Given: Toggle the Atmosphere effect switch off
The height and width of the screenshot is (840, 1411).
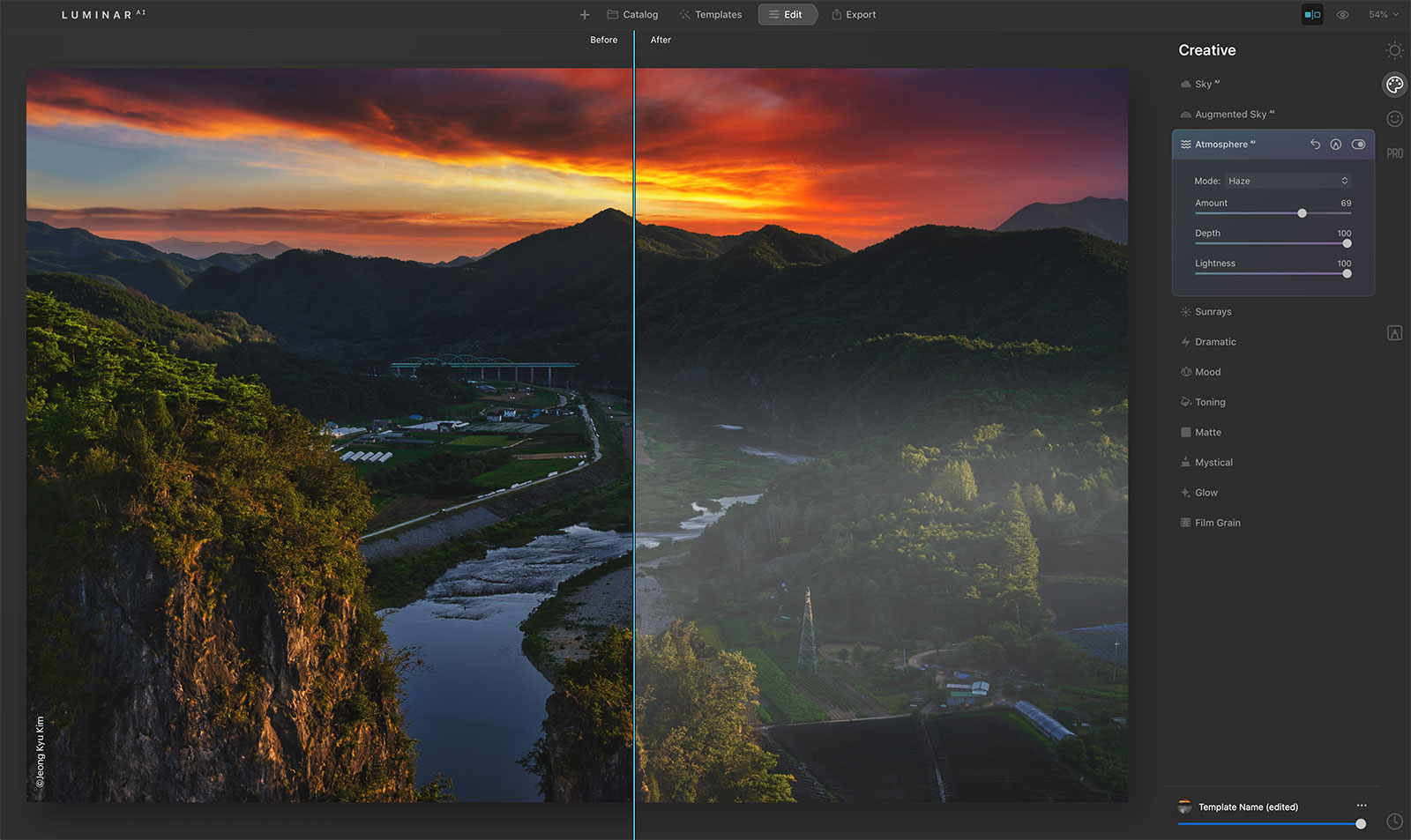Looking at the screenshot, I should pos(1358,145).
